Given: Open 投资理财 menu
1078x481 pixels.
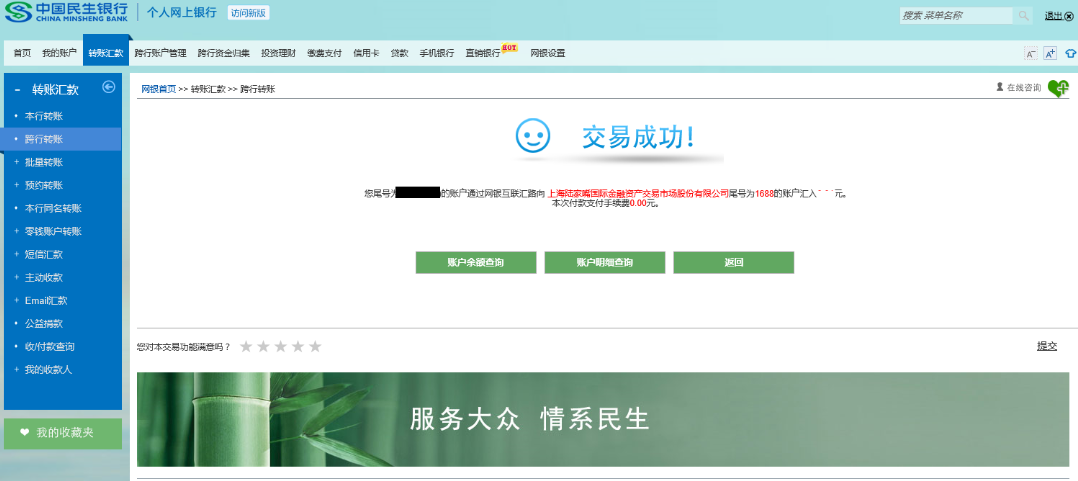Looking at the screenshot, I should (278, 53).
